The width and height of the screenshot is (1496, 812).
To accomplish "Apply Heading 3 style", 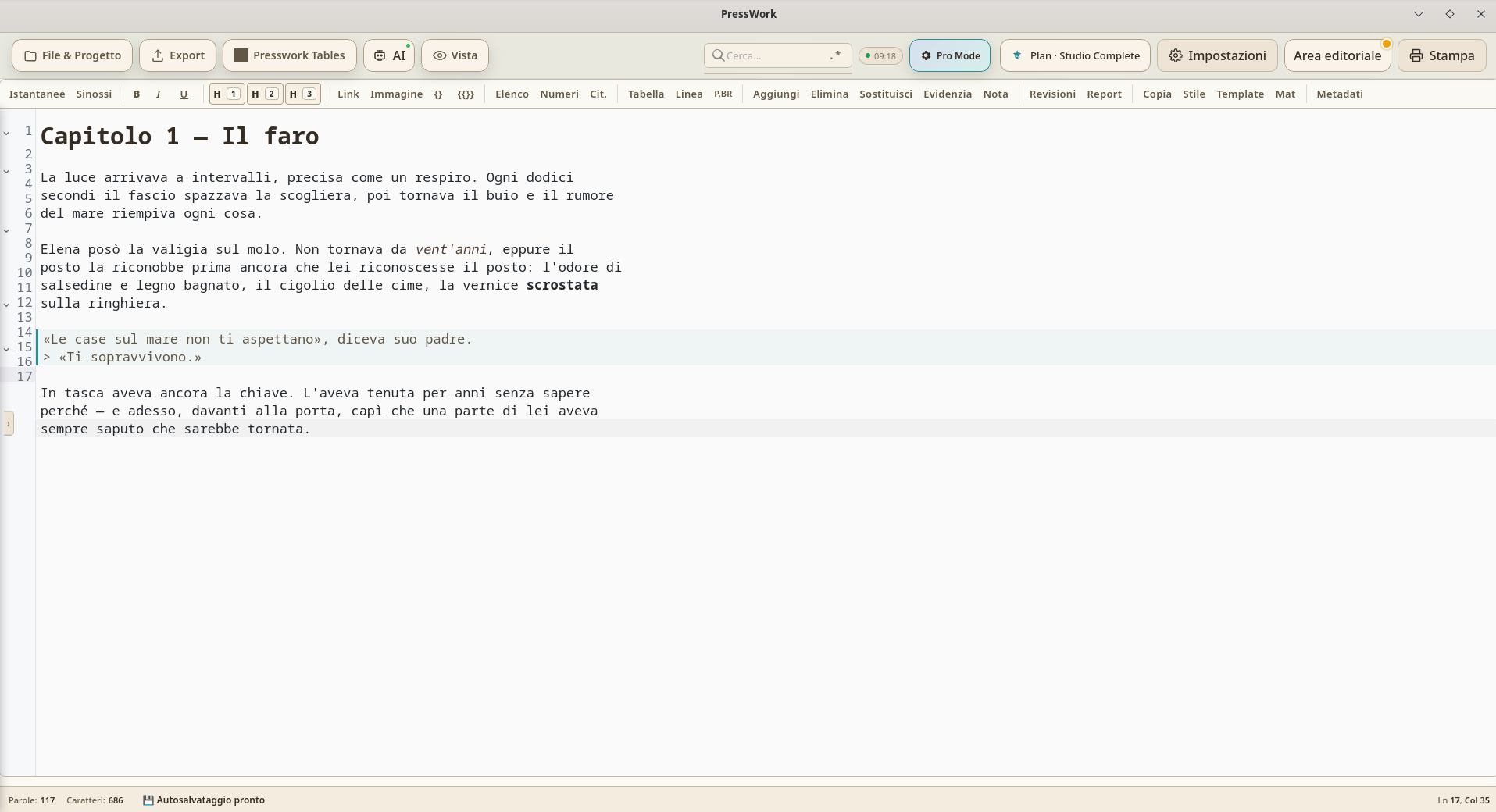I will coord(302,94).
